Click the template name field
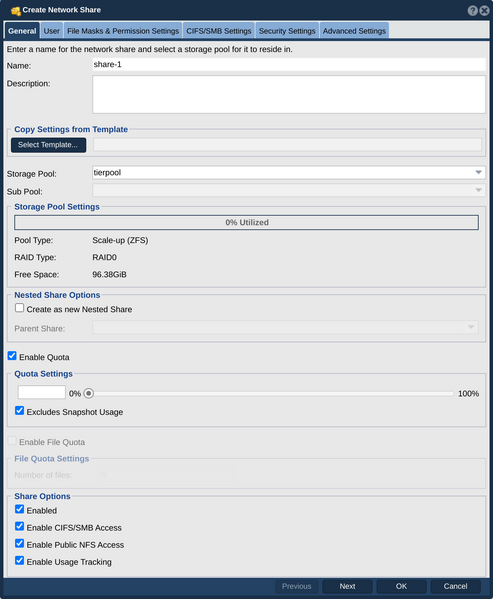 click(x=287, y=145)
